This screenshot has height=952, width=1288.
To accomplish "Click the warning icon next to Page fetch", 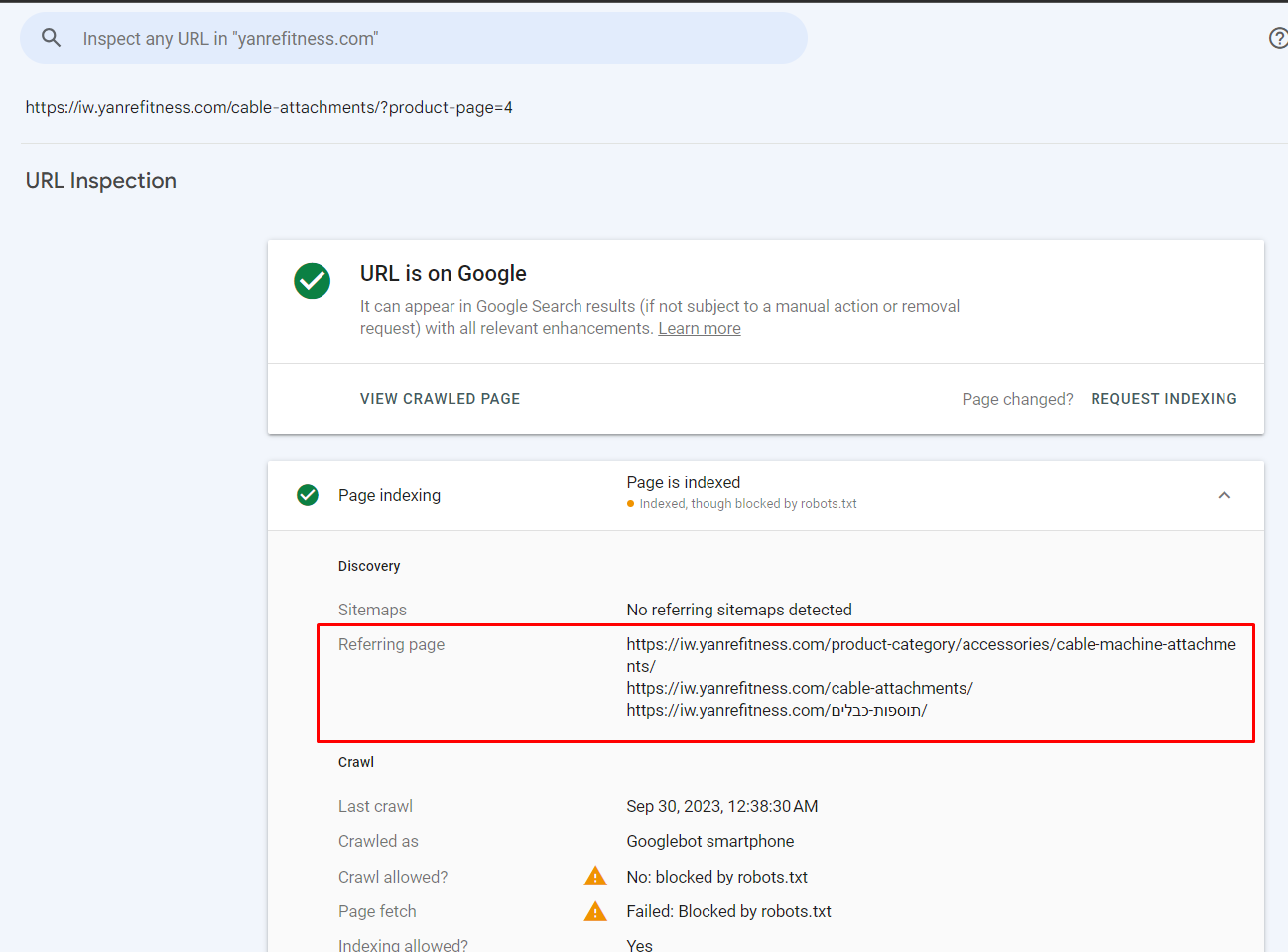I will tap(595, 910).
